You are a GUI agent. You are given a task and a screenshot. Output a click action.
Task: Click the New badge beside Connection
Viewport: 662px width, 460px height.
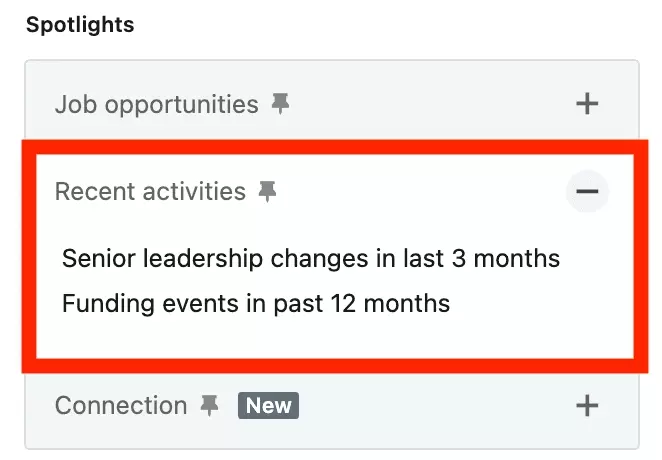(269, 406)
